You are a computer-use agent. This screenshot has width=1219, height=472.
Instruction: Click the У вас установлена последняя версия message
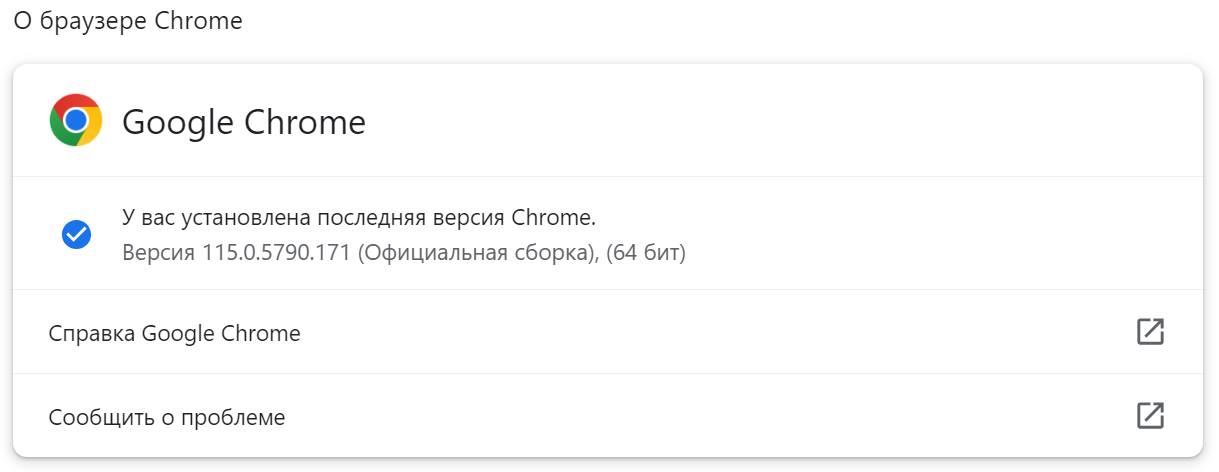click(359, 217)
